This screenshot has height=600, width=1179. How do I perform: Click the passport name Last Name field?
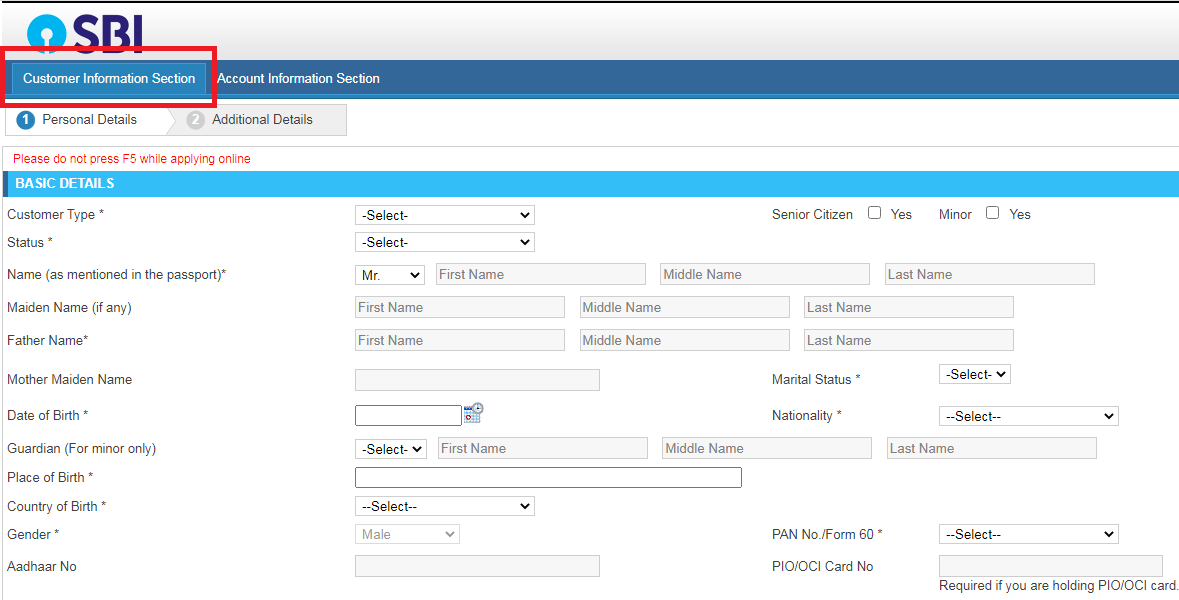990,274
